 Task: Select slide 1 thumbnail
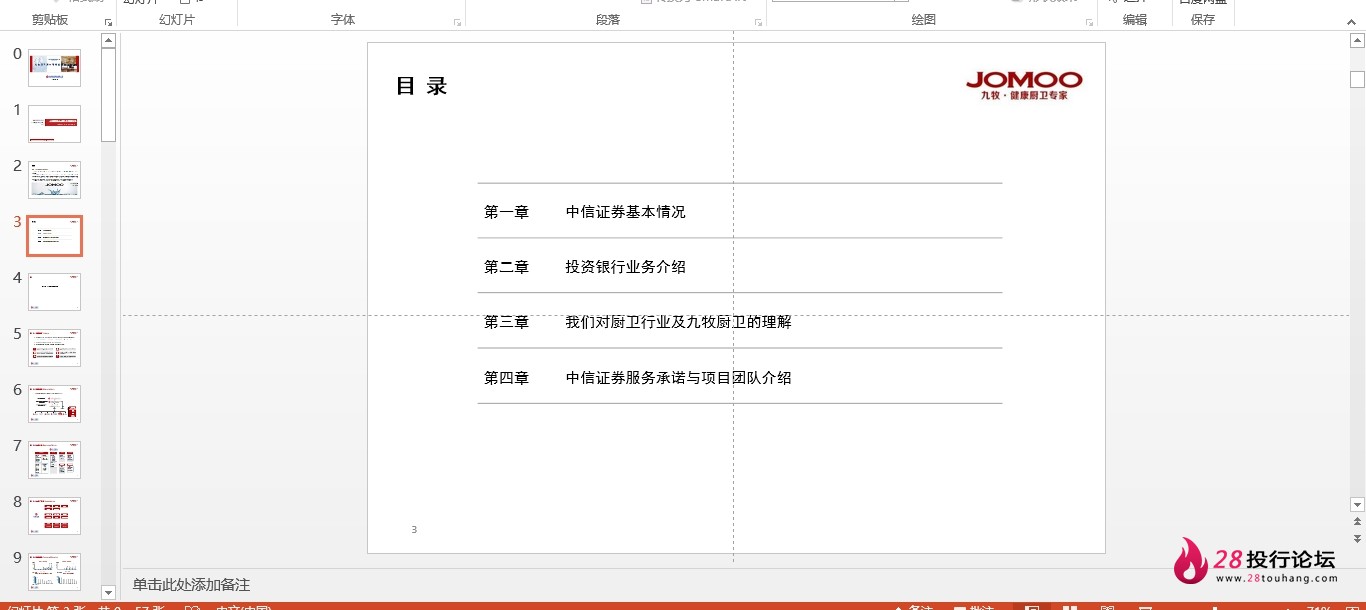pos(54,124)
